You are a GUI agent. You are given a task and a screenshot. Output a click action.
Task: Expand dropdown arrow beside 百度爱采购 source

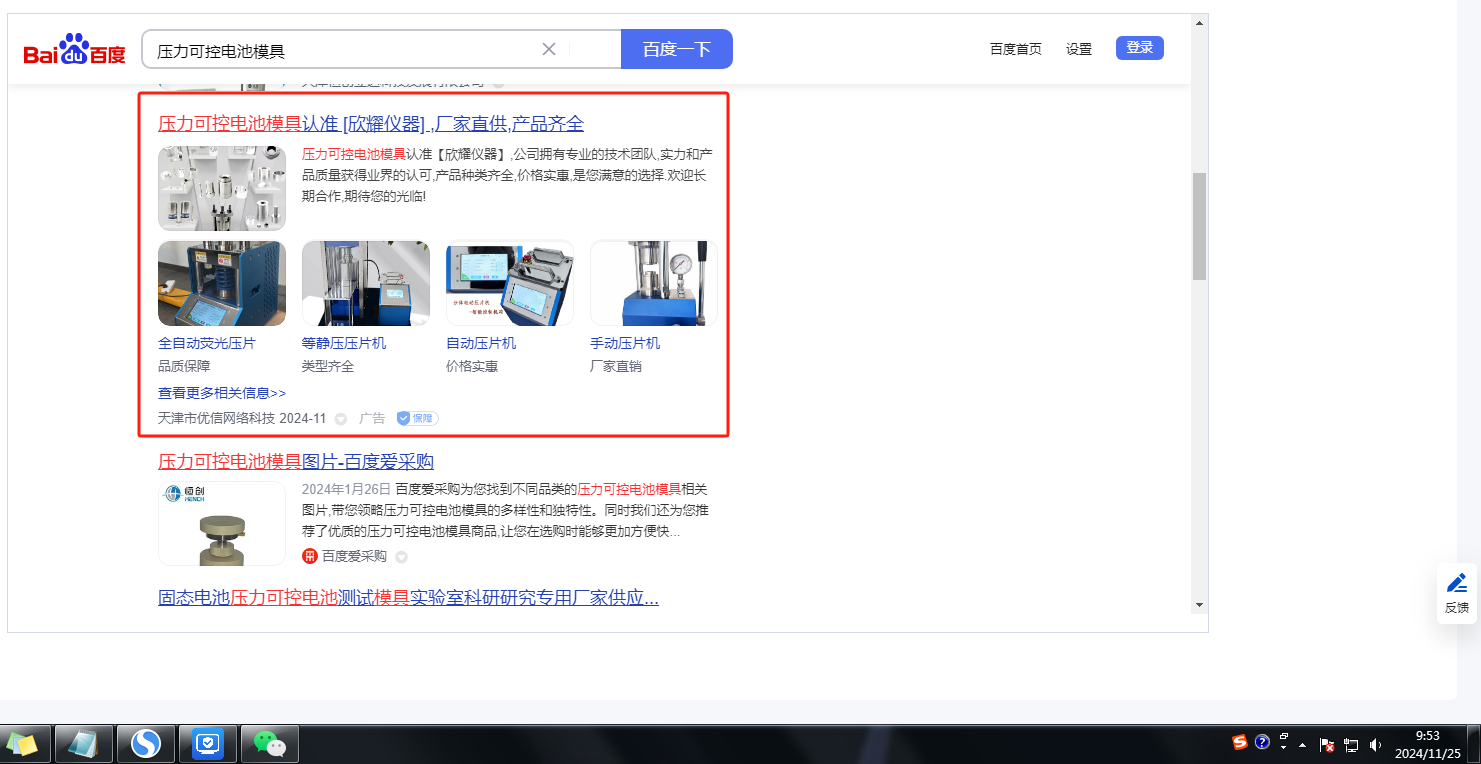[401, 557]
